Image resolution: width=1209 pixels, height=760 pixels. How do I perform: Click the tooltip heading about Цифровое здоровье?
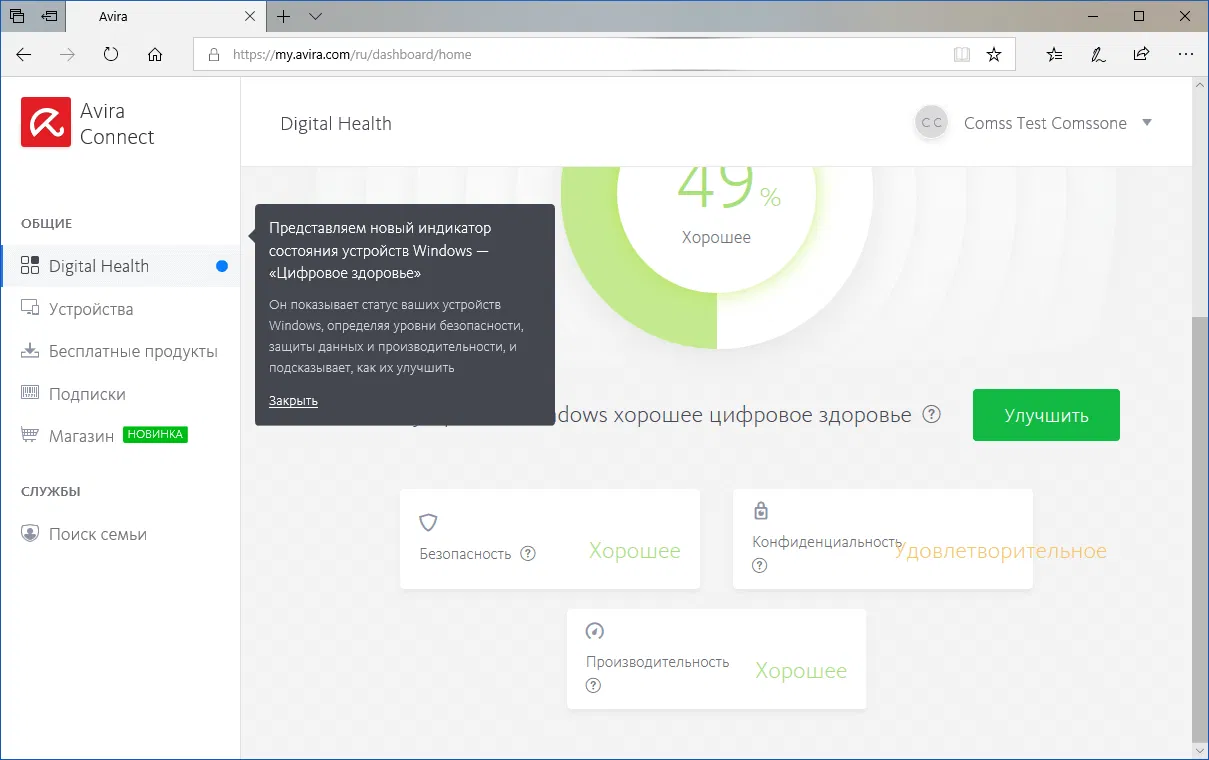380,250
